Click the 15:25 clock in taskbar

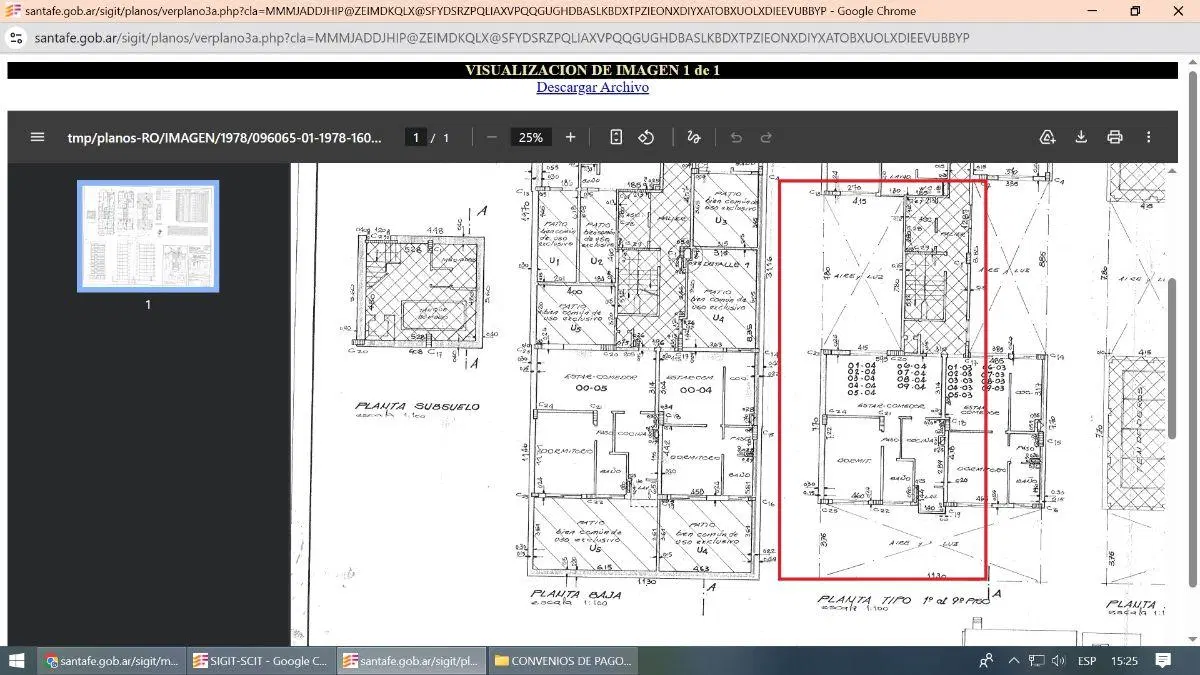1124,661
